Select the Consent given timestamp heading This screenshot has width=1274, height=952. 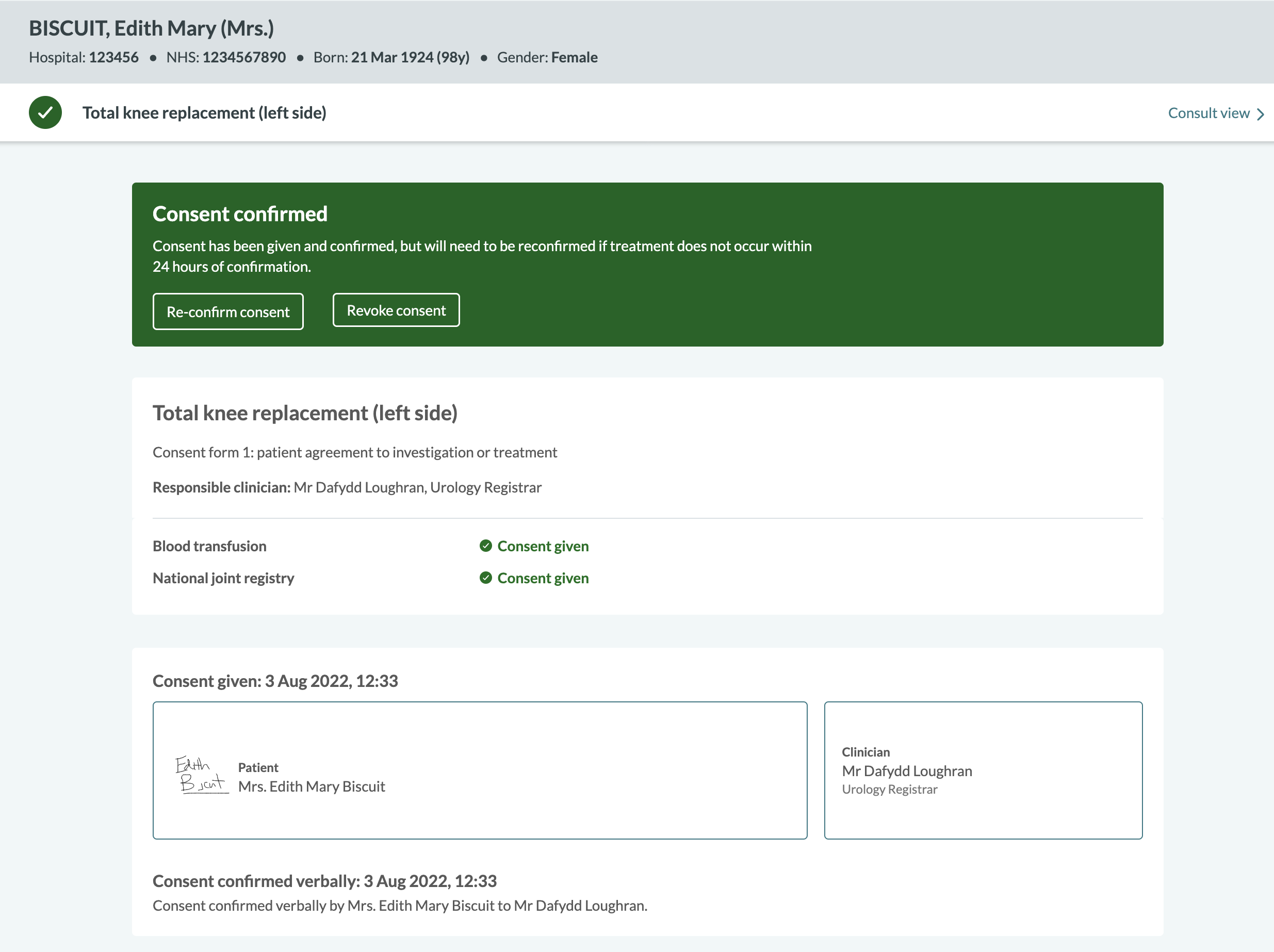point(275,681)
